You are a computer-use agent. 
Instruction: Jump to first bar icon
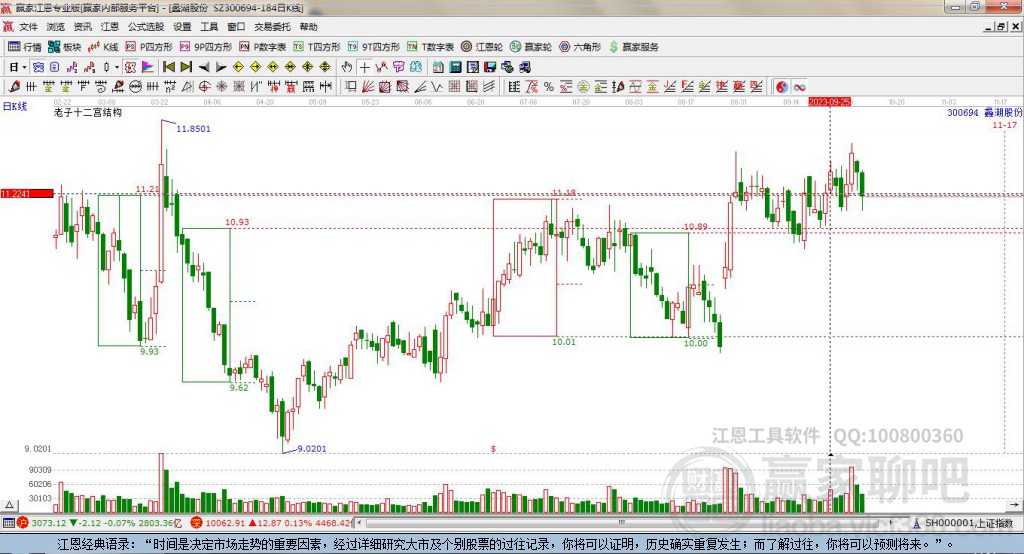pos(169,67)
